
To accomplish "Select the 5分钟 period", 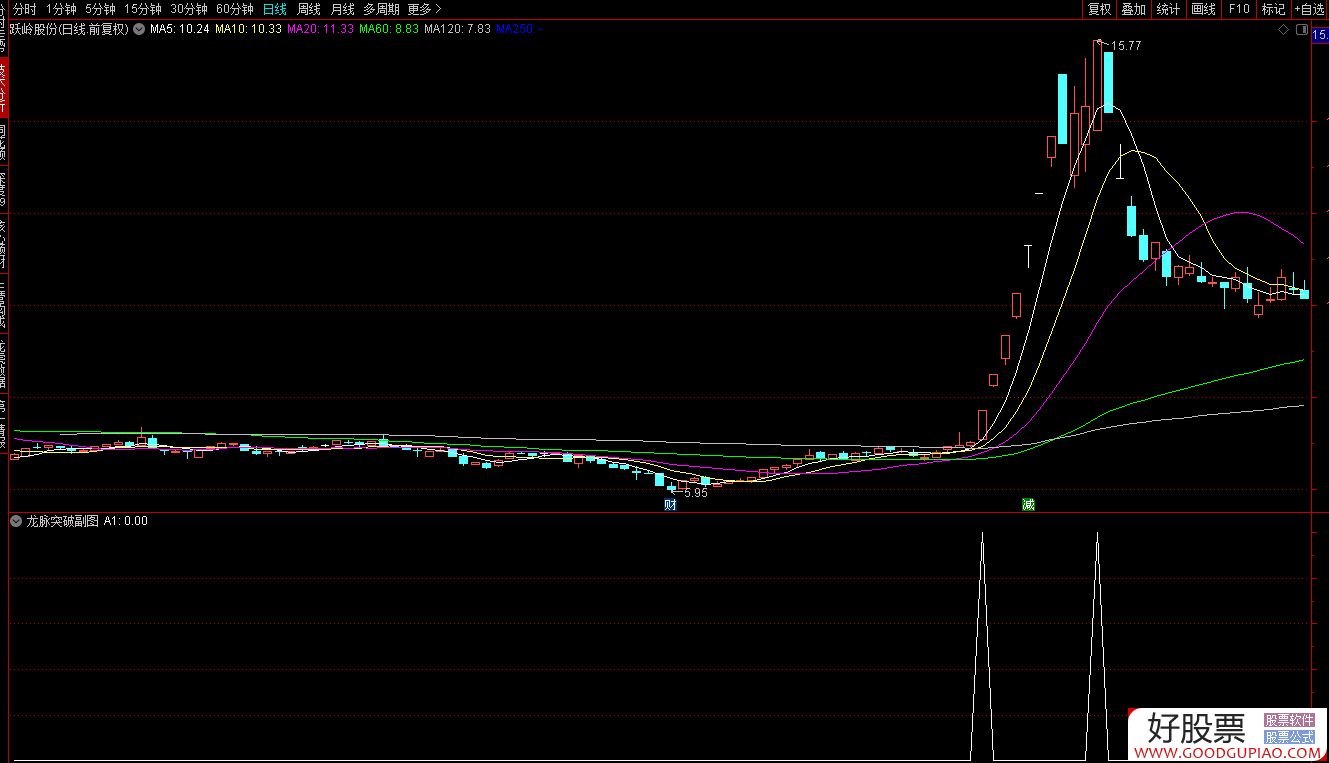I will pos(100,9).
